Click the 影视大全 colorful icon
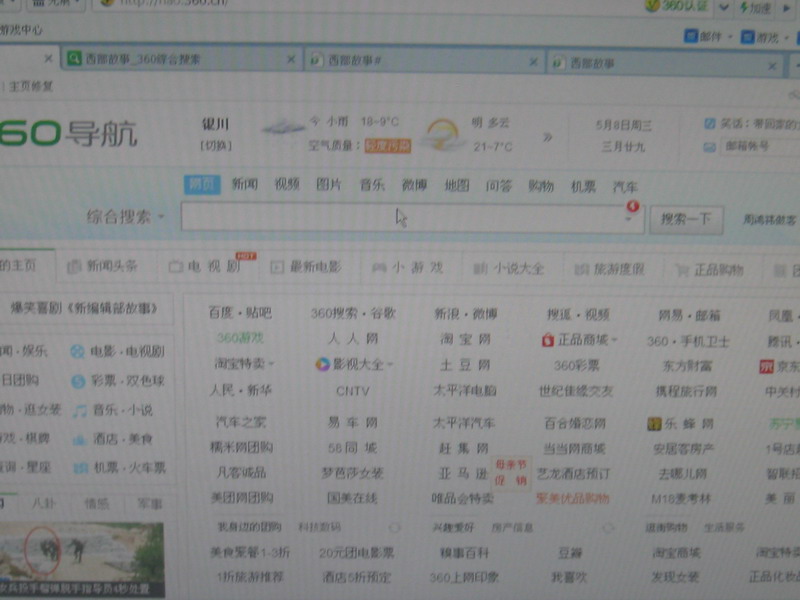This screenshot has width=800, height=600. pyautogui.click(x=322, y=364)
